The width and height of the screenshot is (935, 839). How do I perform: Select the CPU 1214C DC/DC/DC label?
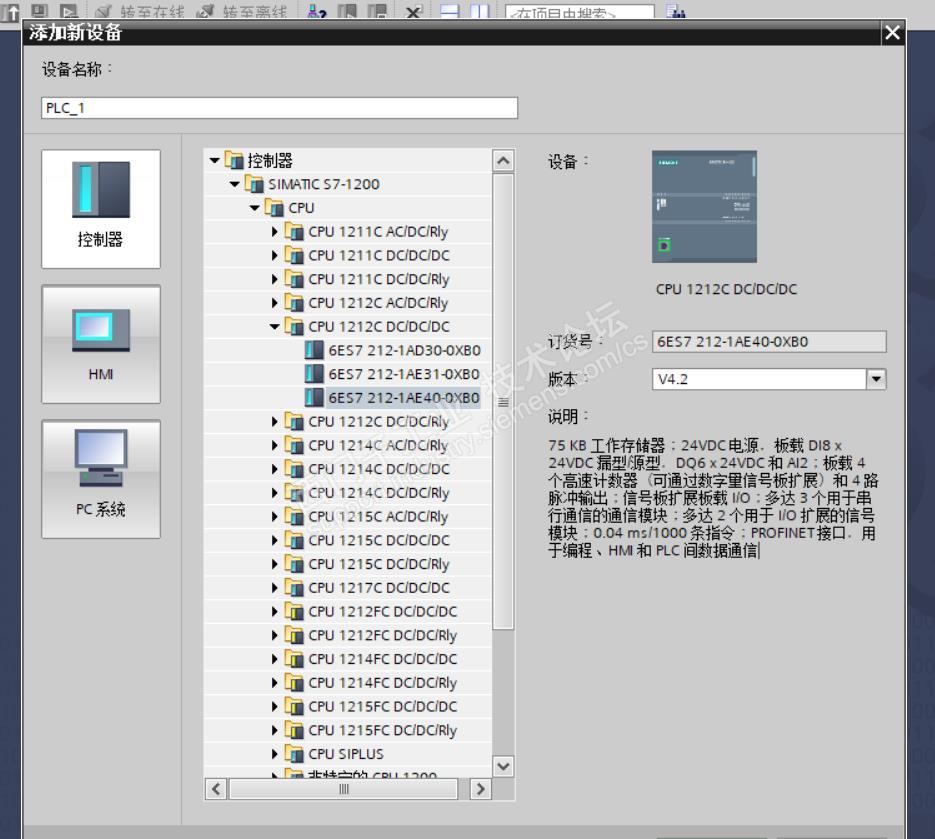click(x=379, y=469)
